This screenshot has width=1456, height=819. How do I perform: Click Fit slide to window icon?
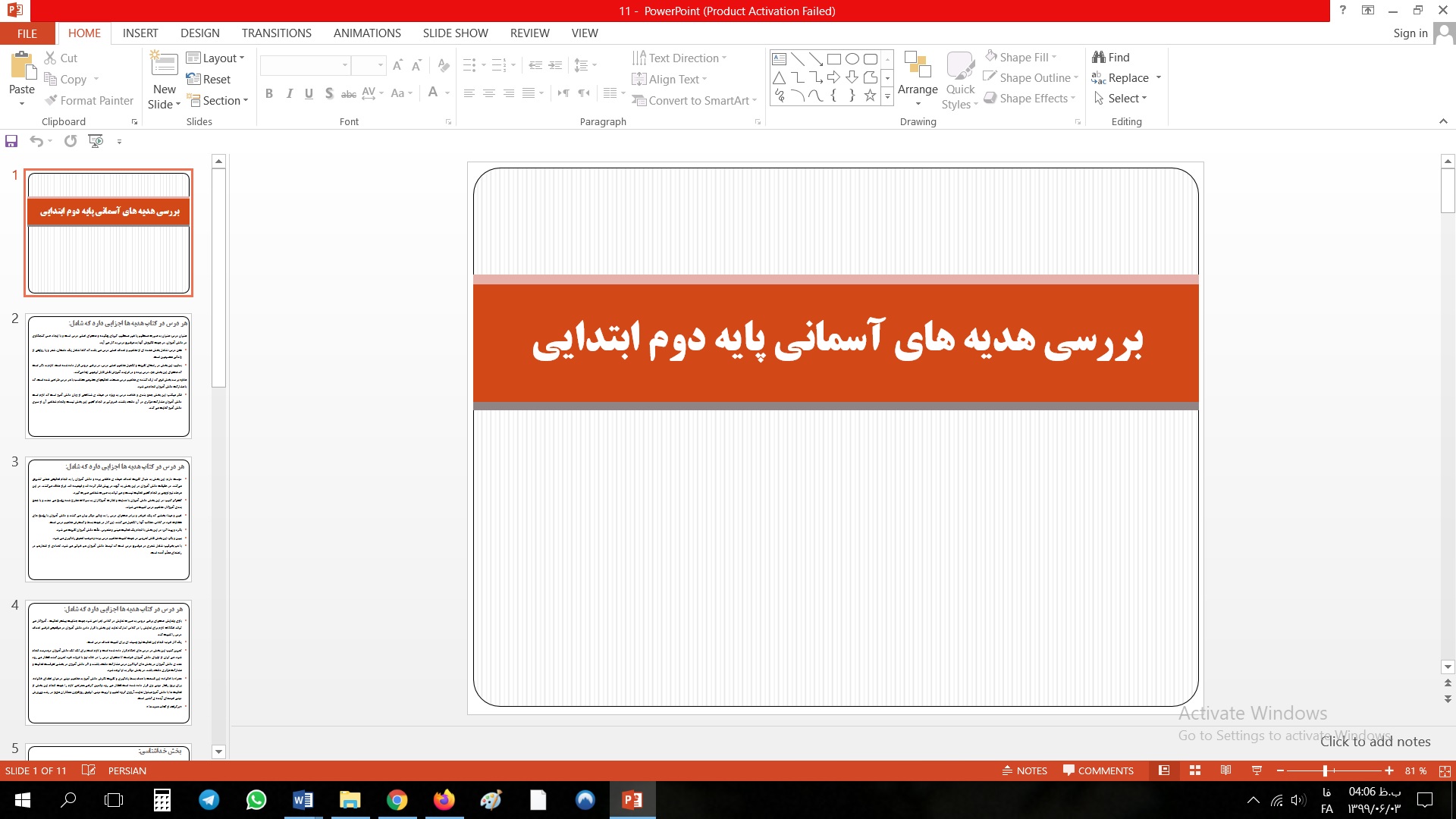[1445, 770]
